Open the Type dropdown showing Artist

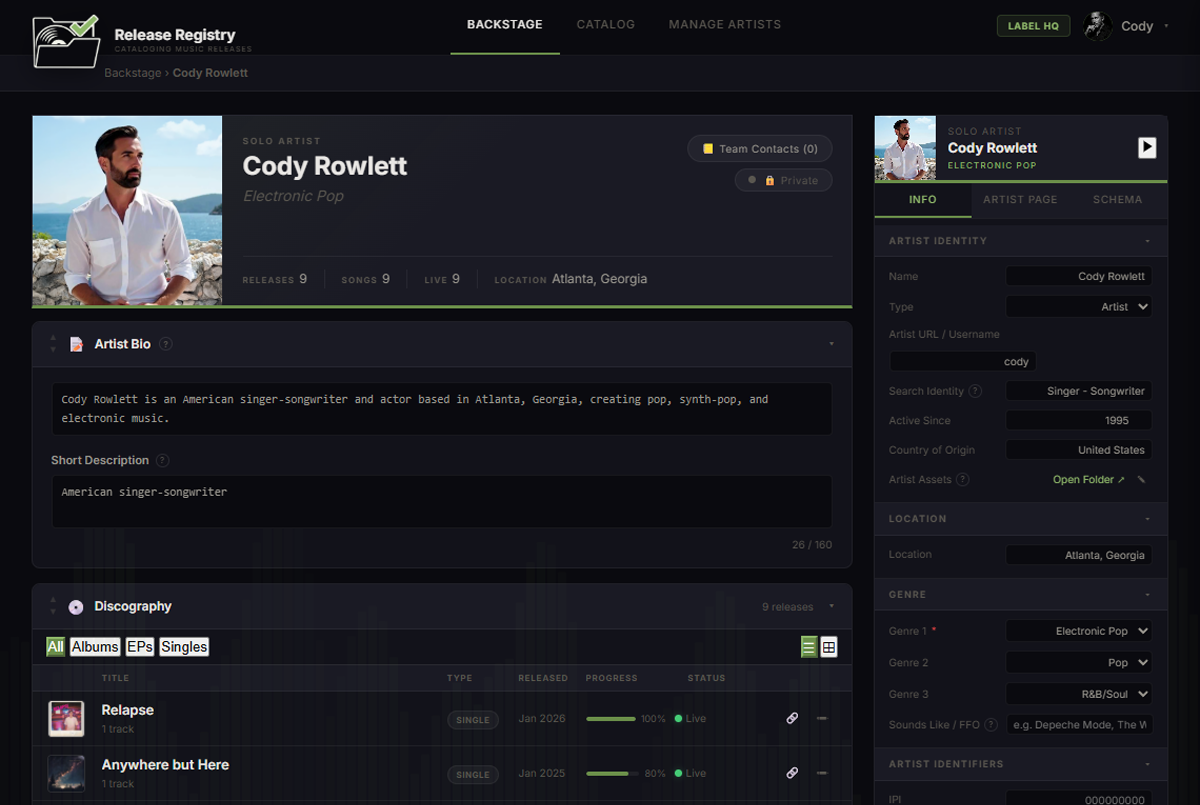tap(1079, 306)
